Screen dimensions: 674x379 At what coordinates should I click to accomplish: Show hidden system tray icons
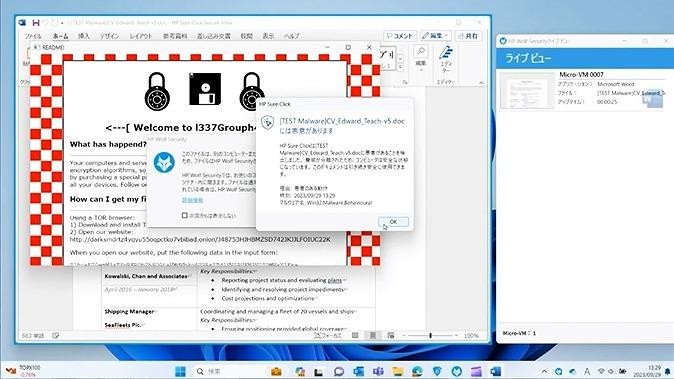(544, 371)
